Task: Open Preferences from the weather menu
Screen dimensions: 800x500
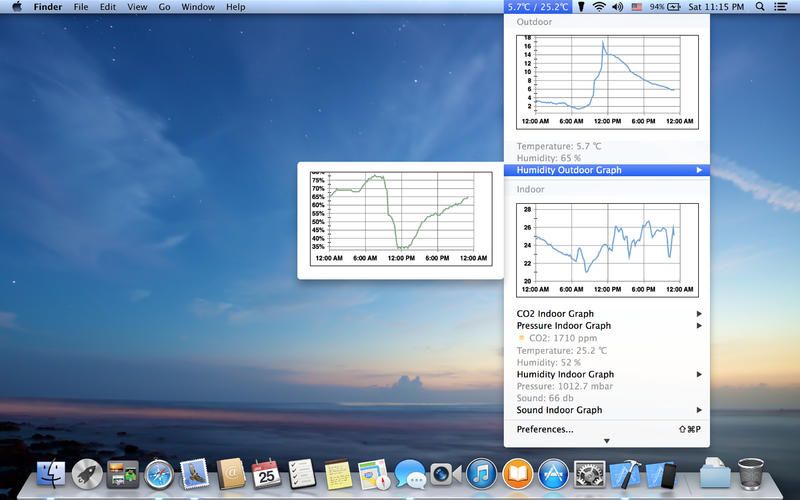Action: pyautogui.click(x=545, y=429)
